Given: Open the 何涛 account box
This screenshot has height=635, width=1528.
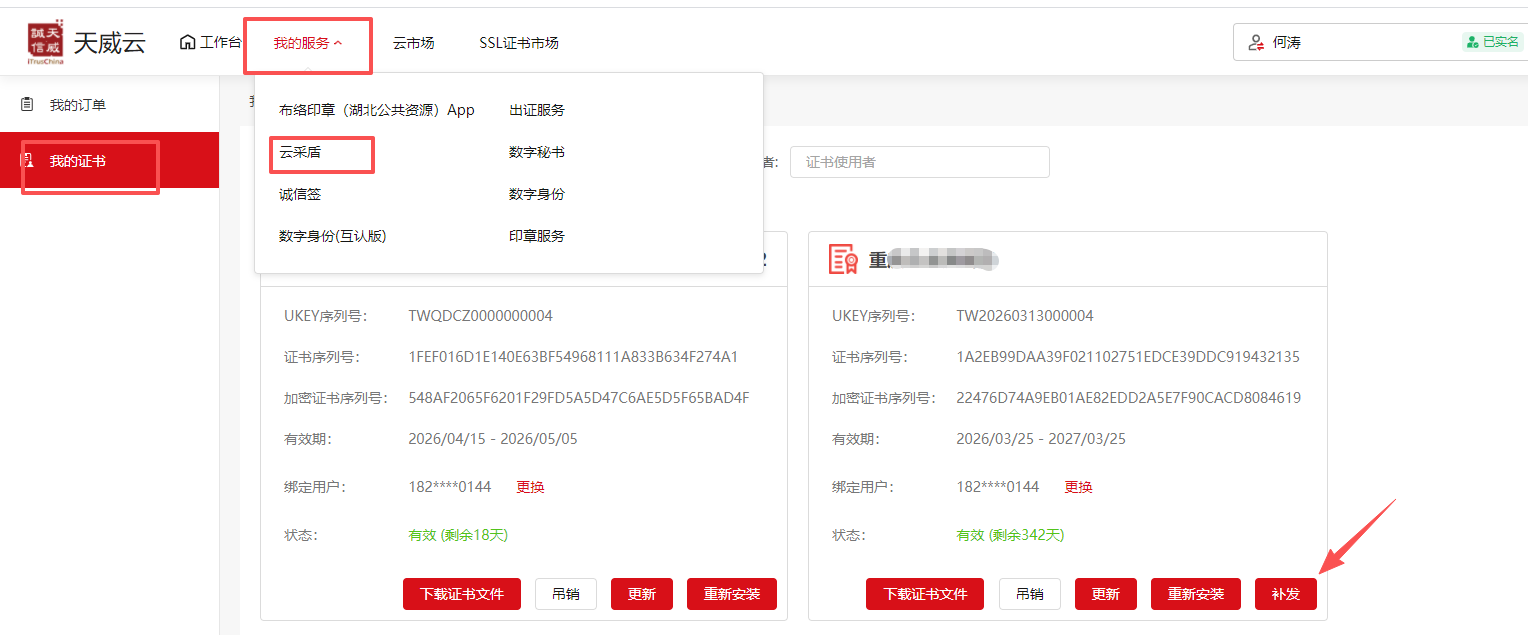Looking at the screenshot, I should (1380, 42).
